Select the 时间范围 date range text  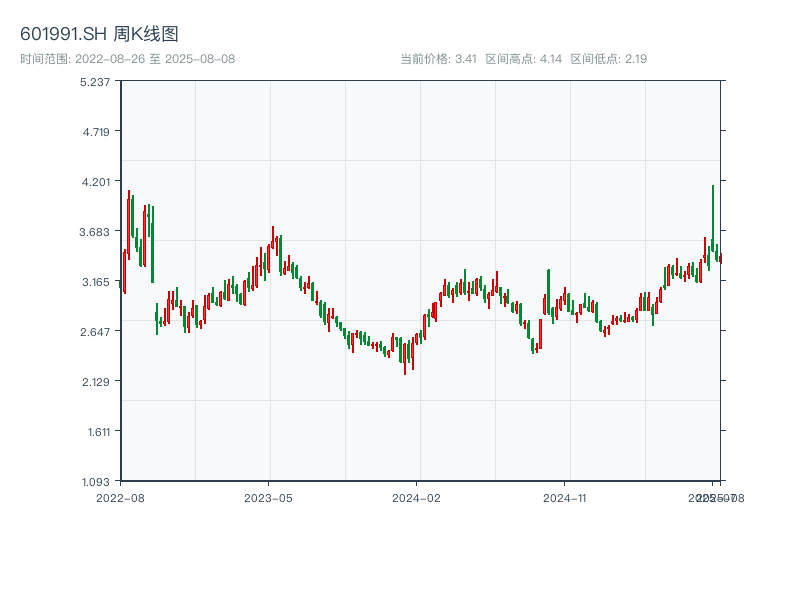[127, 59]
